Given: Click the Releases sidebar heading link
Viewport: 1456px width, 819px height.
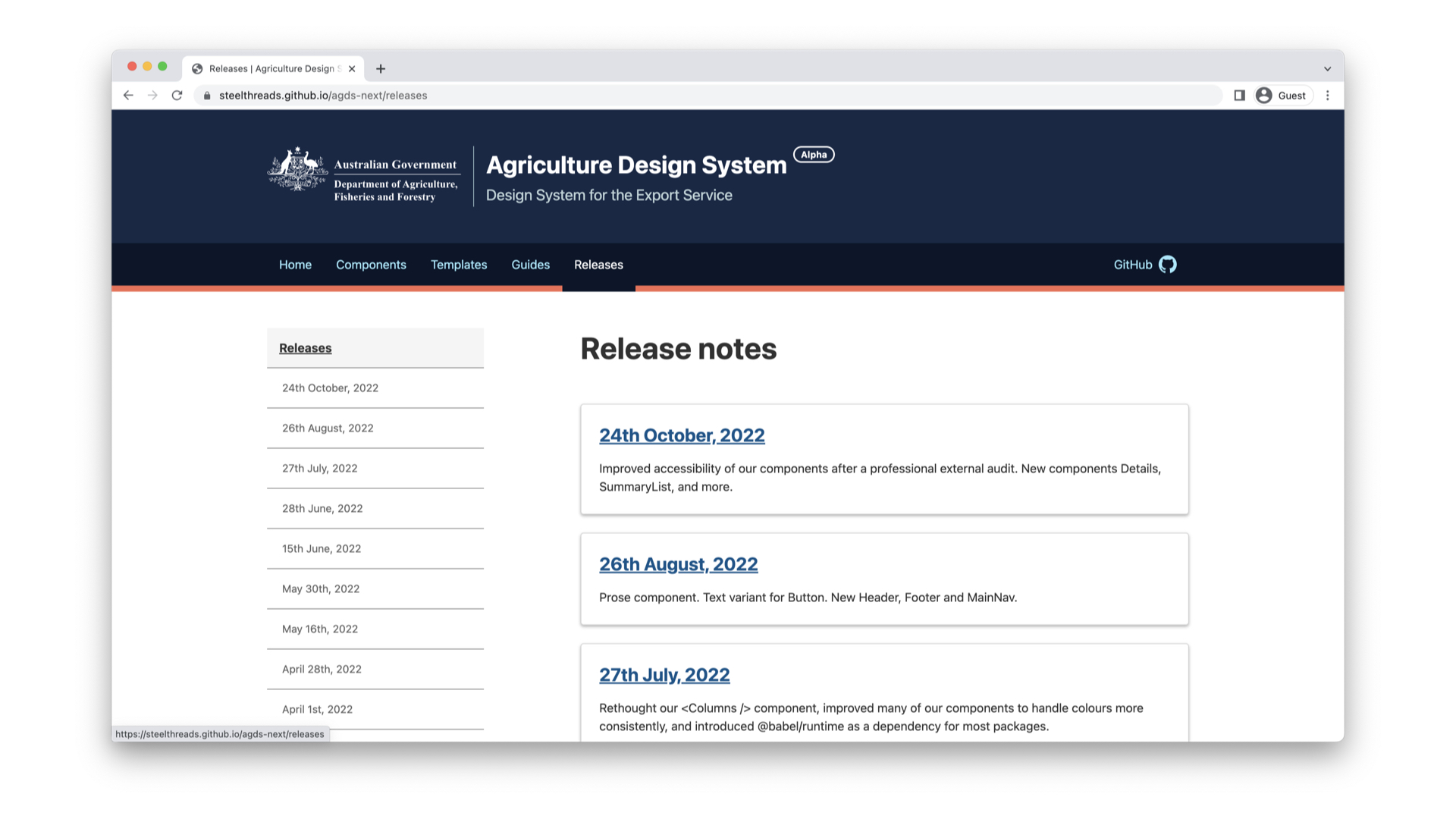Looking at the screenshot, I should [305, 348].
